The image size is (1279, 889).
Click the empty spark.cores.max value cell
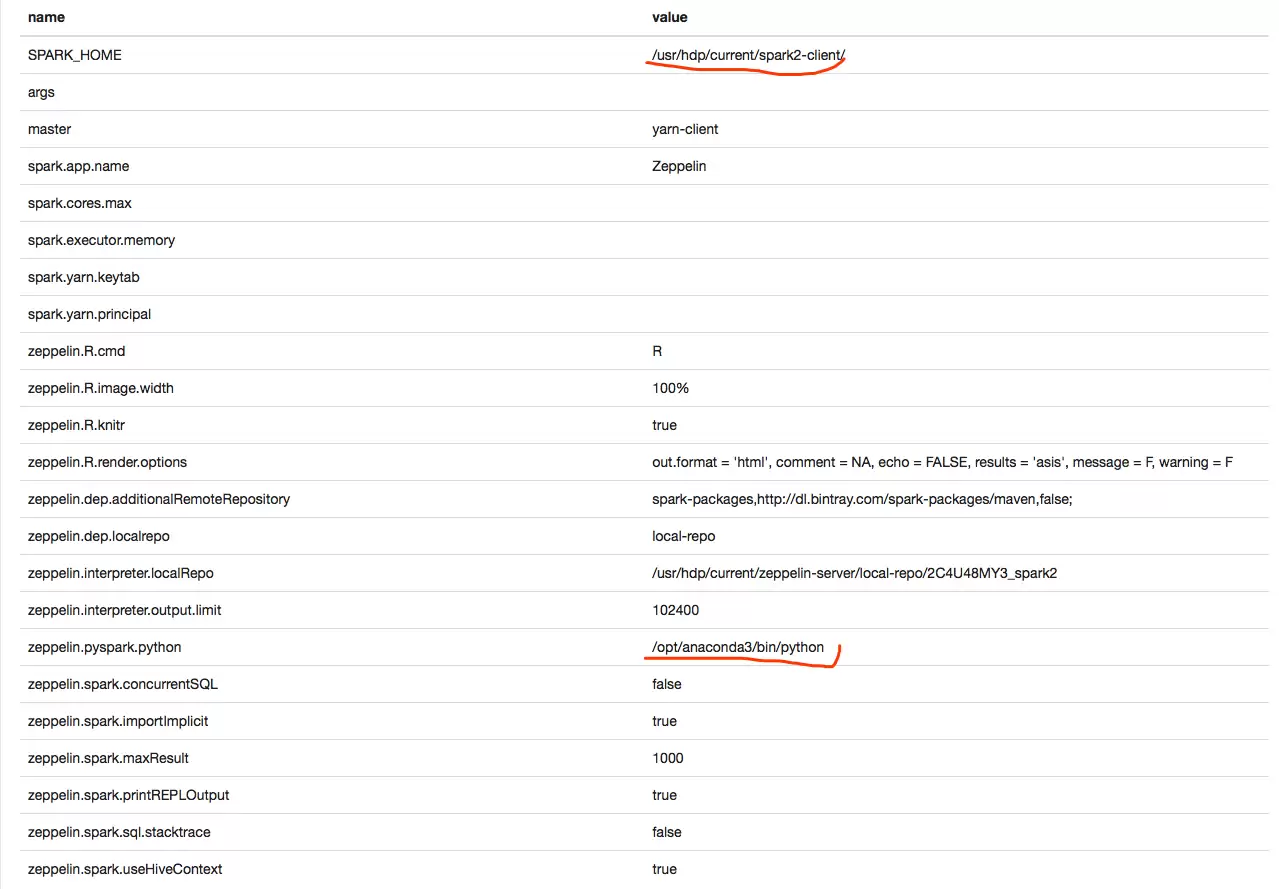click(x=955, y=203)
